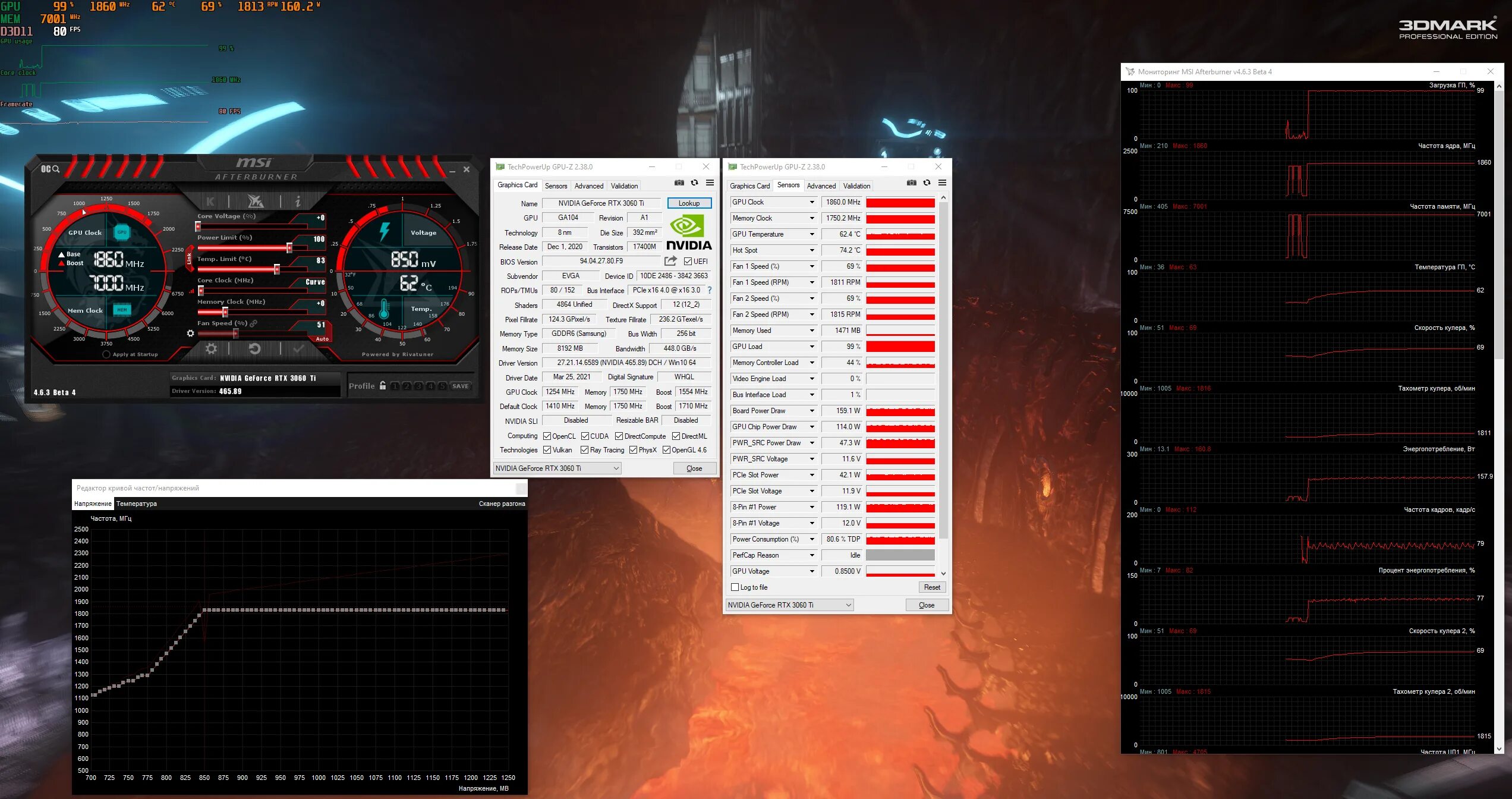Image resolution: width=1512 pixels, height=799 pixels.
Task: Click the profile lock icon in Afterburner
Action: click(383, 385)
